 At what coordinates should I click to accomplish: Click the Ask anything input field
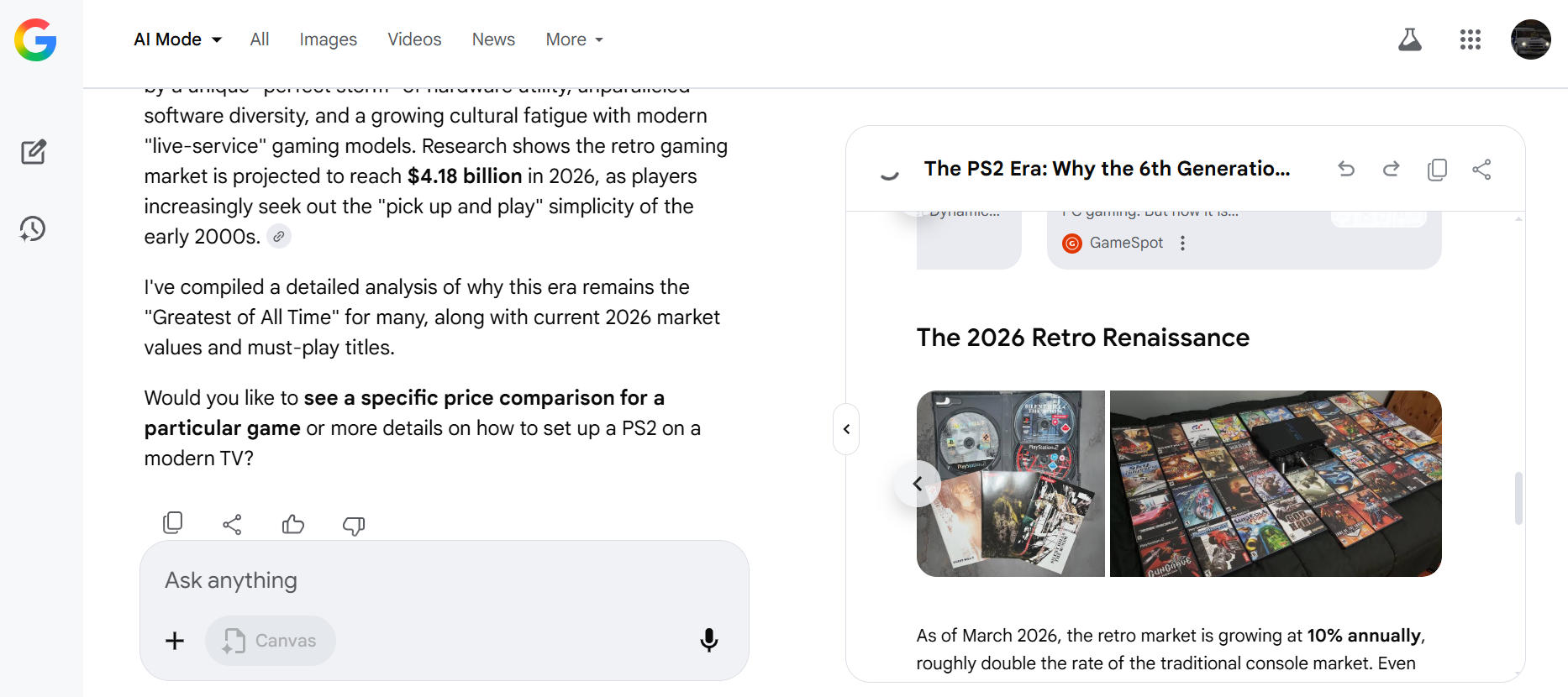tap(420, 580)
